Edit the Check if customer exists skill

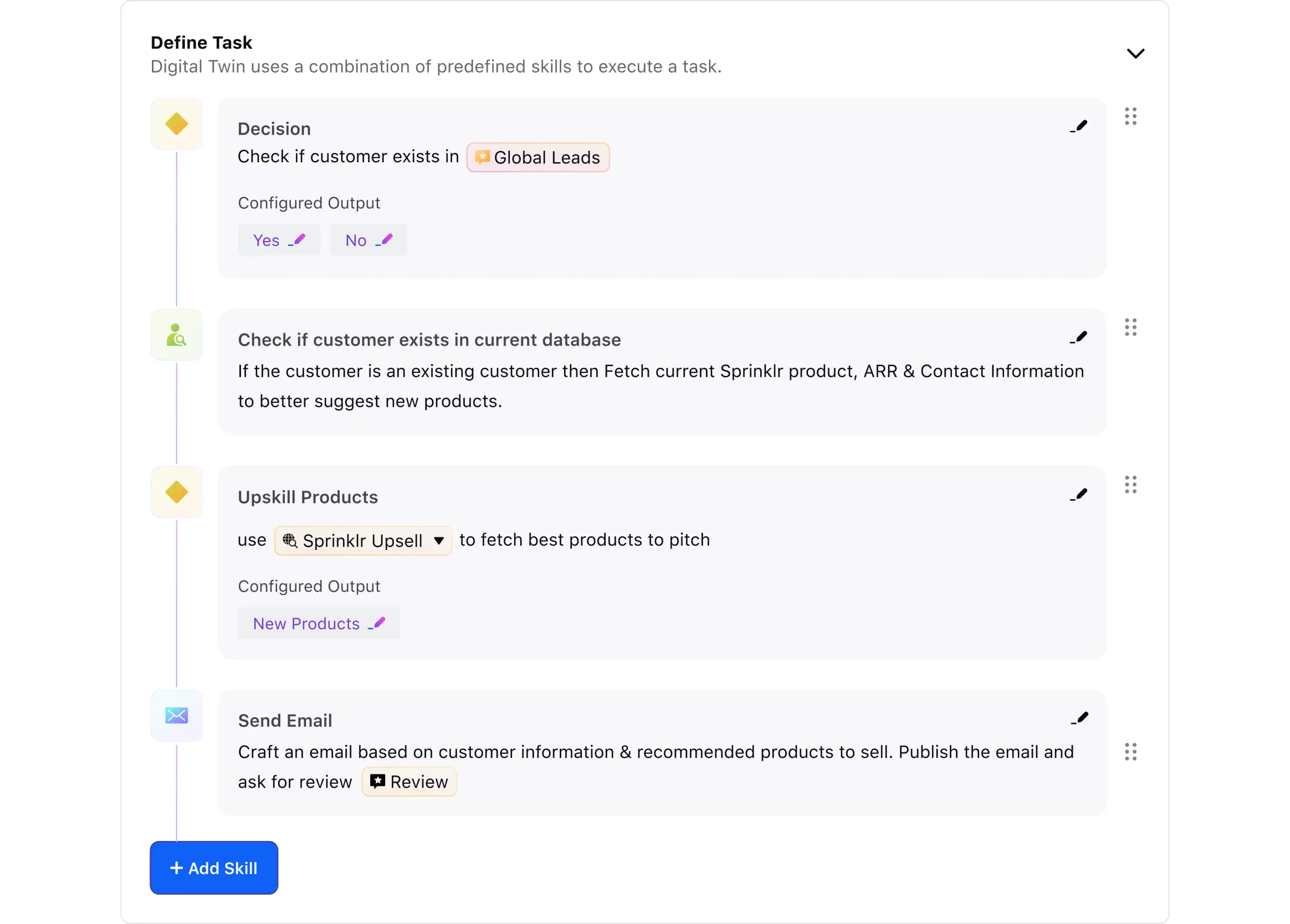tap(1078, 338)
